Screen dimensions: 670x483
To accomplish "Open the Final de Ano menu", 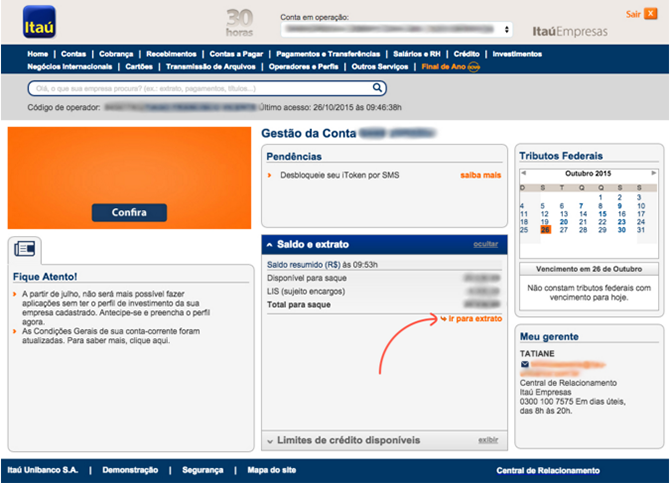I will pyautogui.click(x=444, y=67).
